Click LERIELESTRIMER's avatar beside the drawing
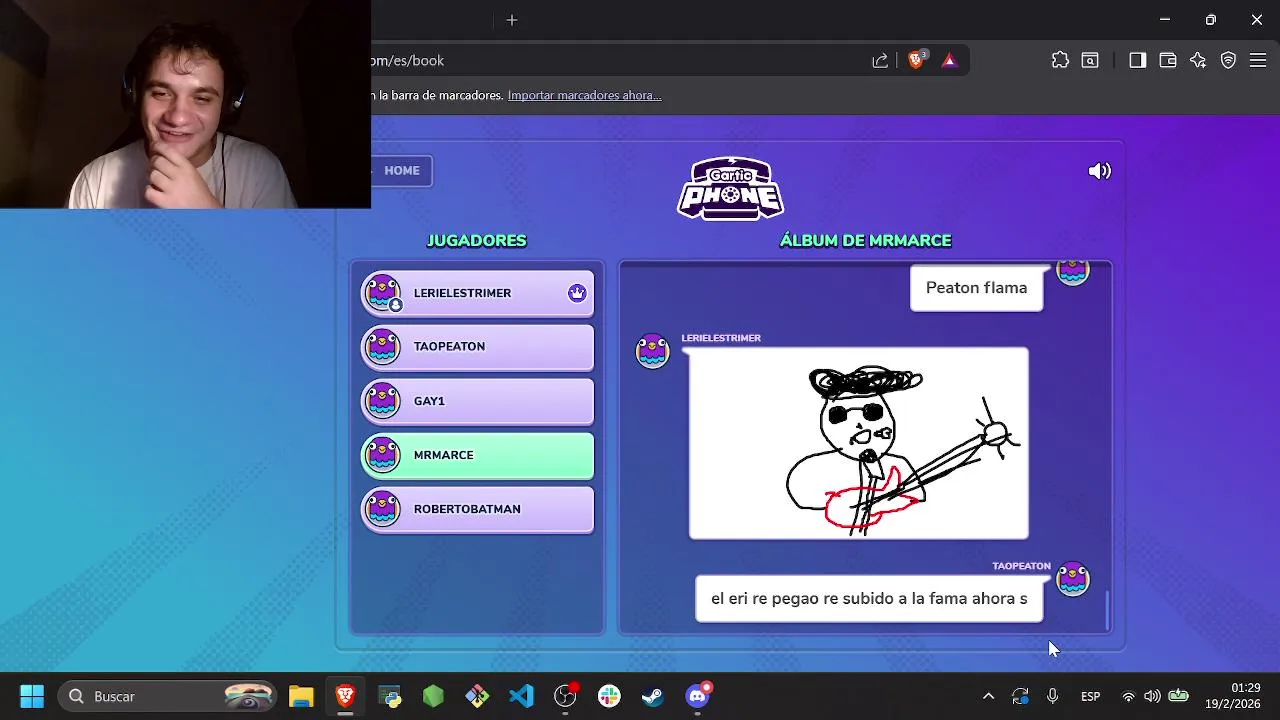Viewport: 1280px width, 720px height. point(653,351)
